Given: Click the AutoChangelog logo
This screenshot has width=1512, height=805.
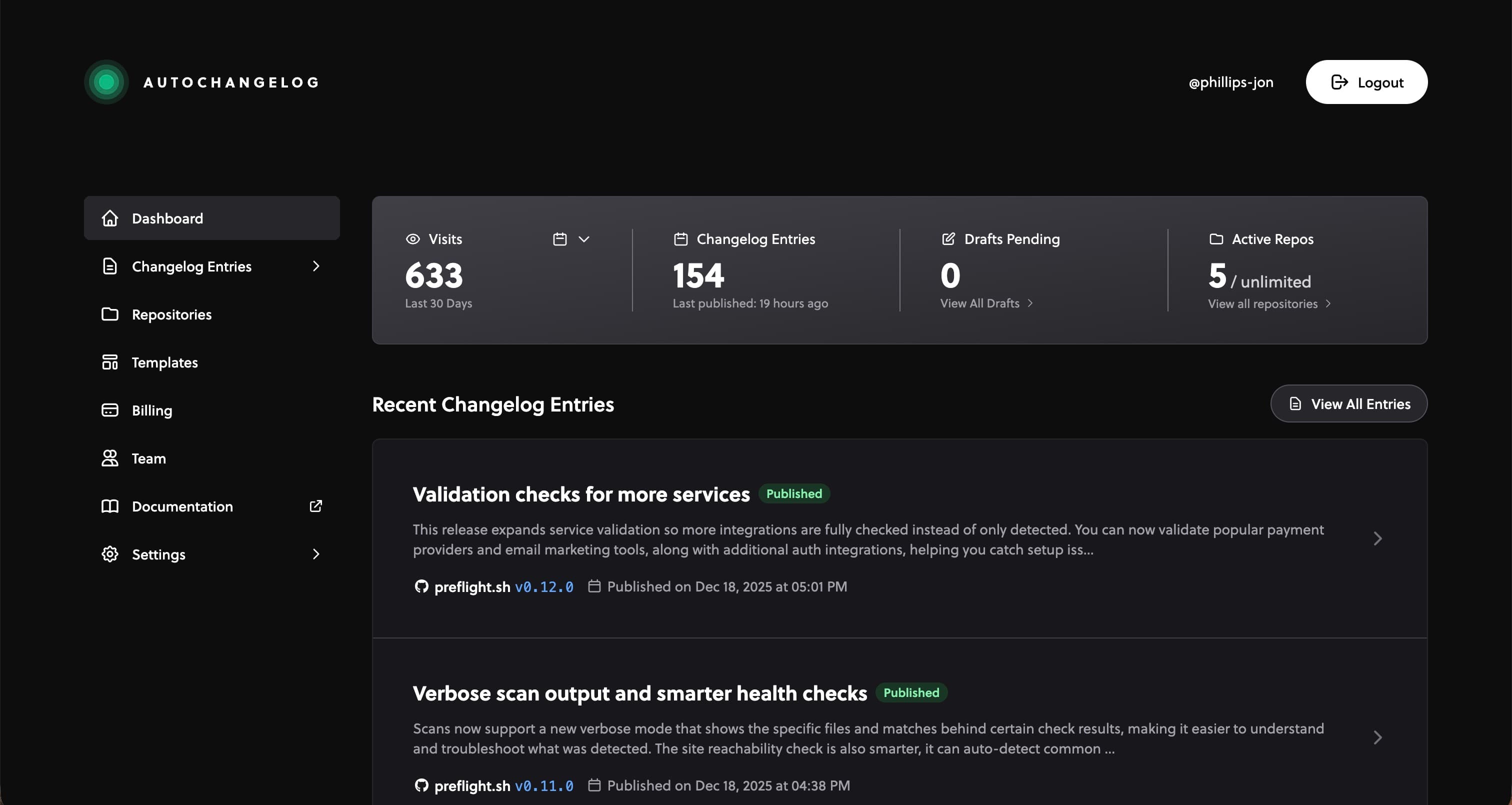Looking at the screenshot, I should pos(106,81).
